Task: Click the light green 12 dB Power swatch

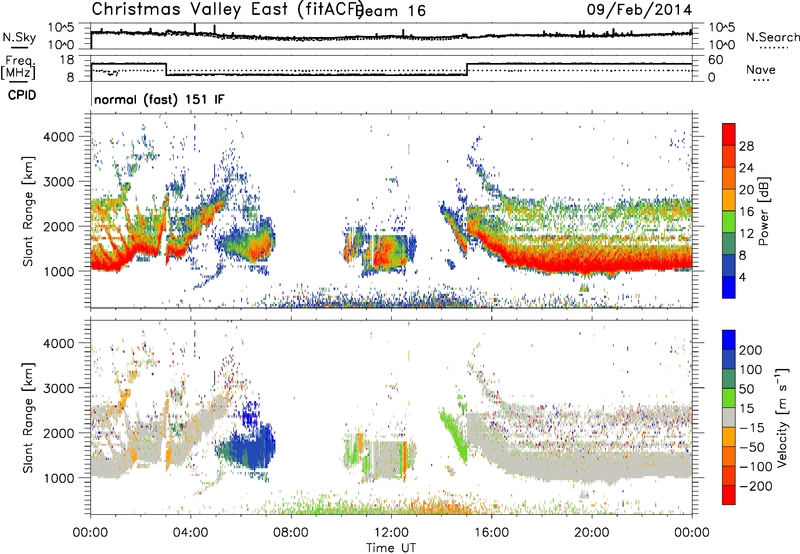Action: point(729,222)
